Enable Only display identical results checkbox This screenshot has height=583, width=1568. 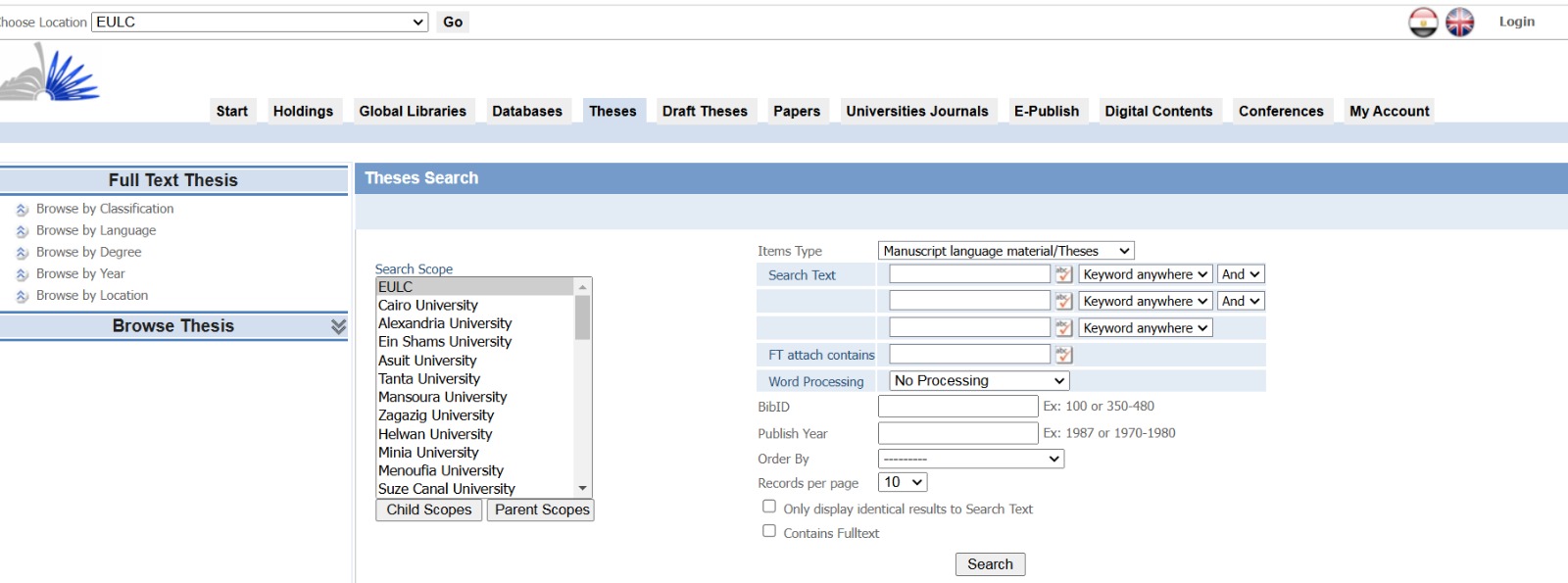[769, 507]
